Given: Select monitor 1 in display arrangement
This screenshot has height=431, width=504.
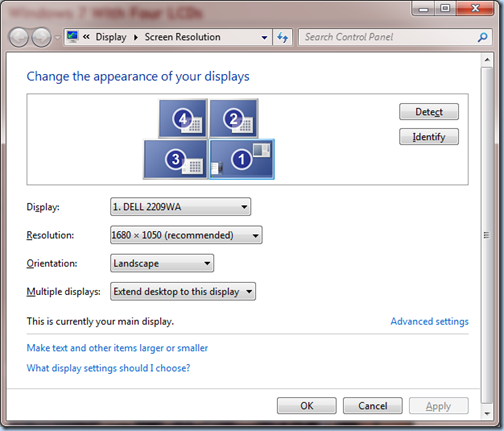Looking at the screenshot, I should coord(242,159).
